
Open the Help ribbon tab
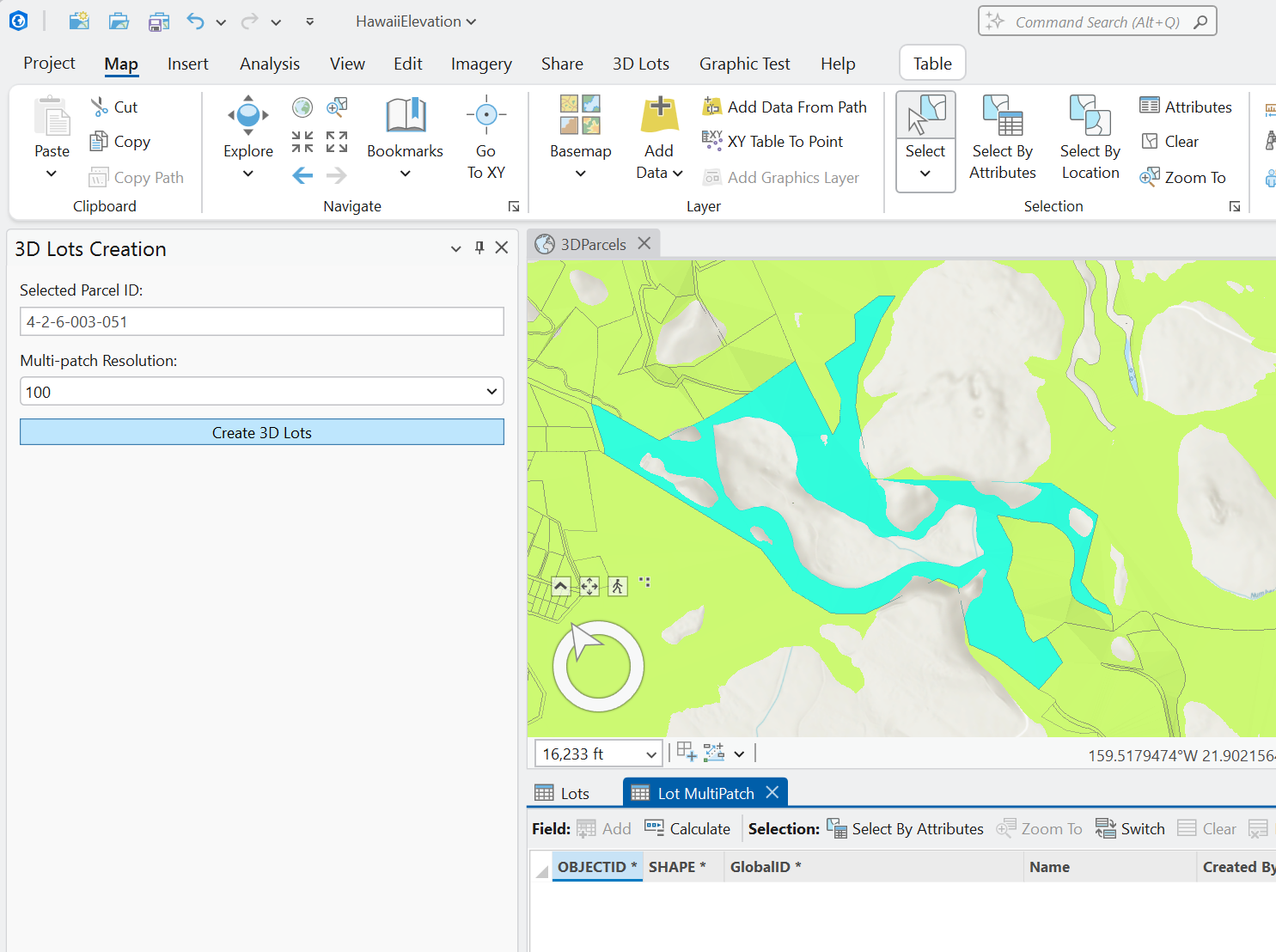coord(838,64)
